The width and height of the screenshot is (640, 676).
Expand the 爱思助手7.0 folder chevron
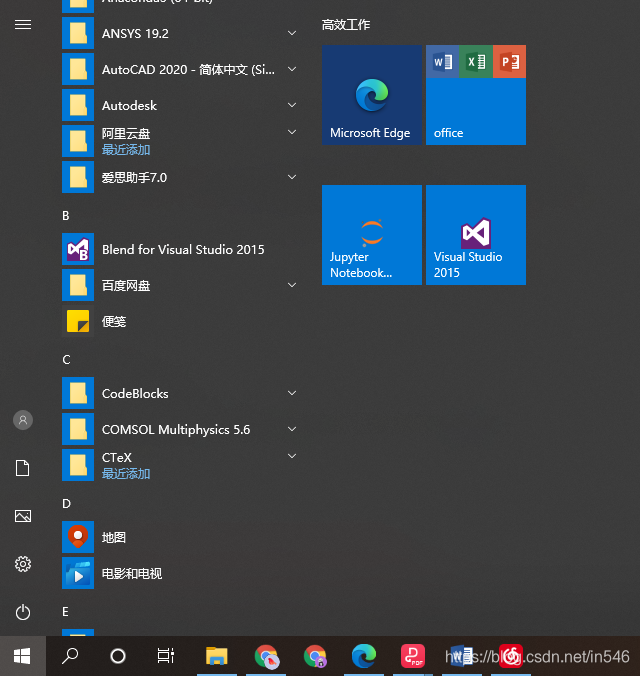tap(292, 177)
